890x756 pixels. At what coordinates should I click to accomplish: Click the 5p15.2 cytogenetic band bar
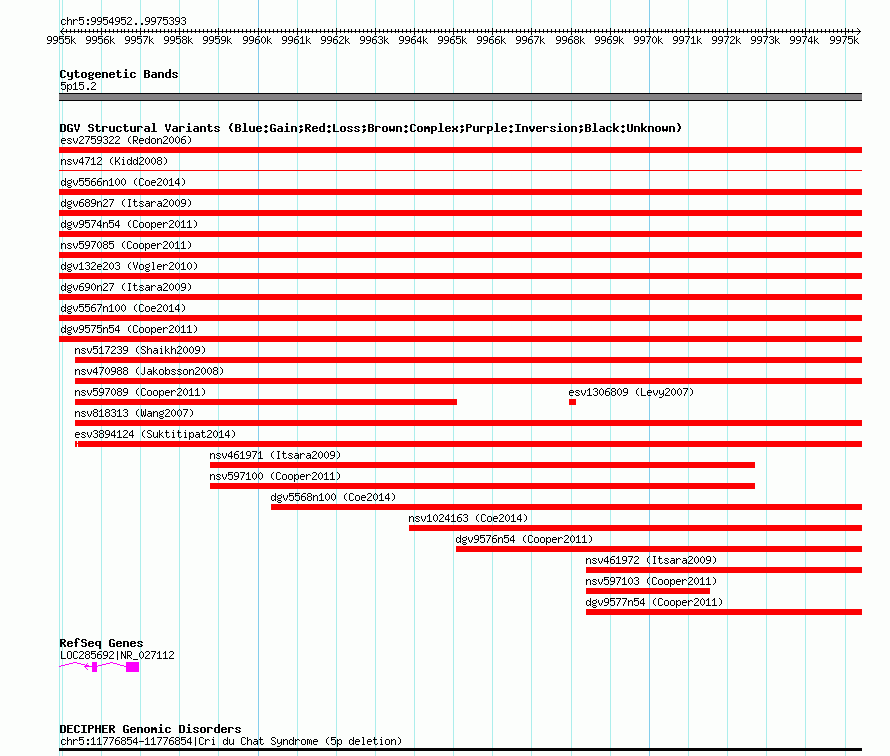460,97
